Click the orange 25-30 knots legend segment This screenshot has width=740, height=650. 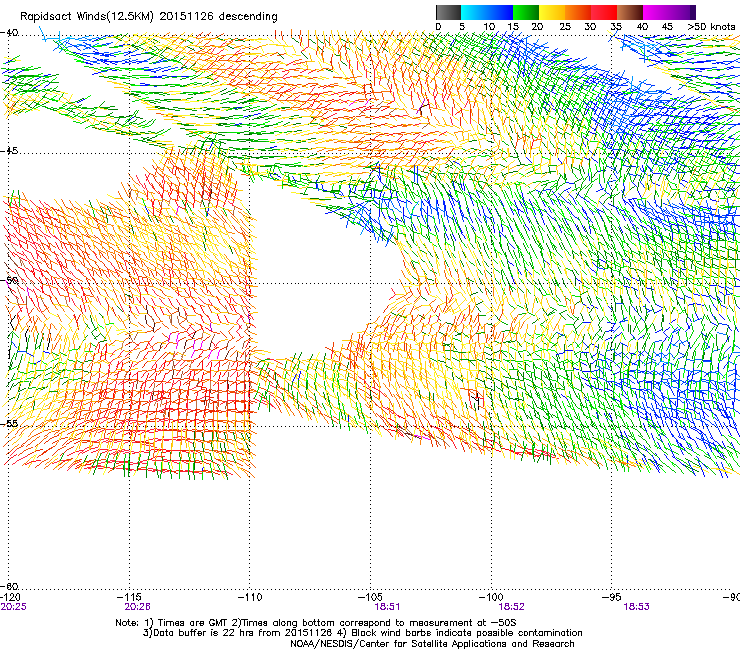(578, 12)
